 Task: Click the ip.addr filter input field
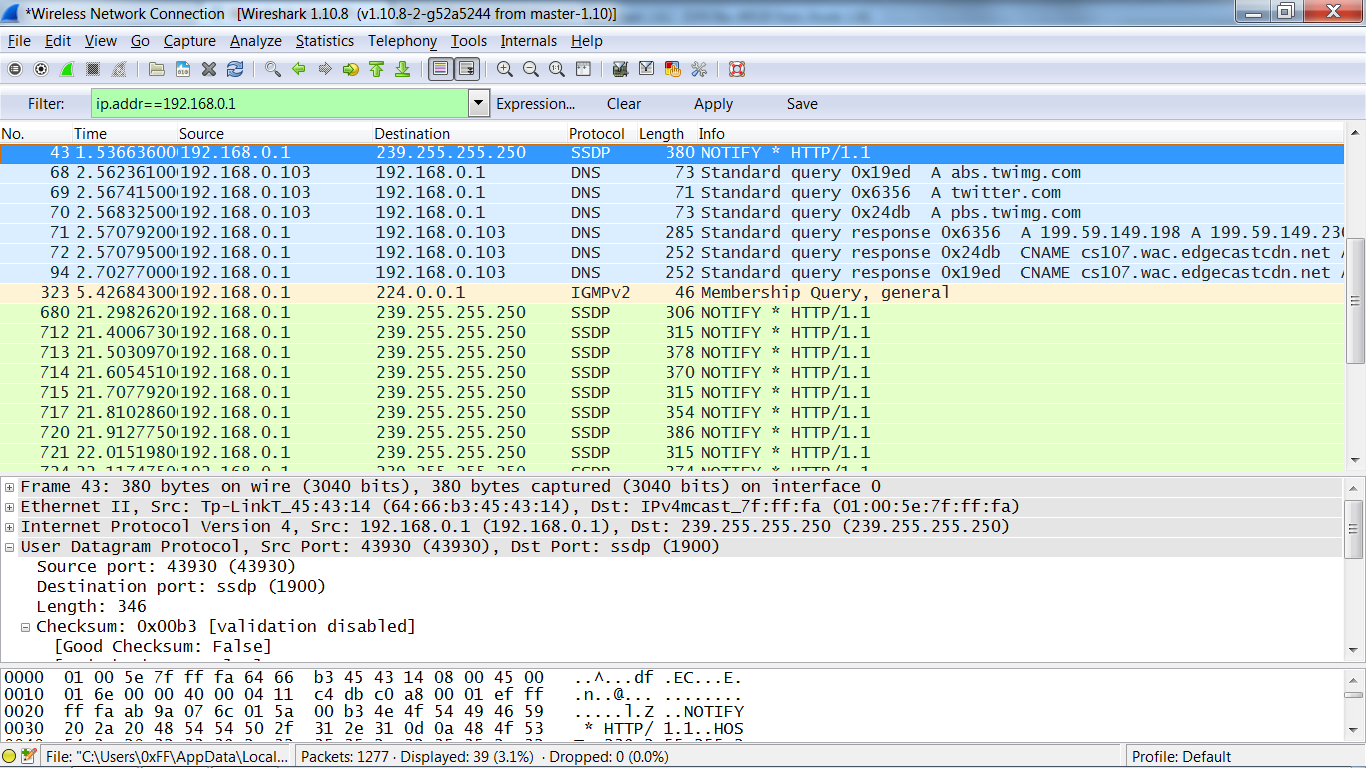[280, 103]
